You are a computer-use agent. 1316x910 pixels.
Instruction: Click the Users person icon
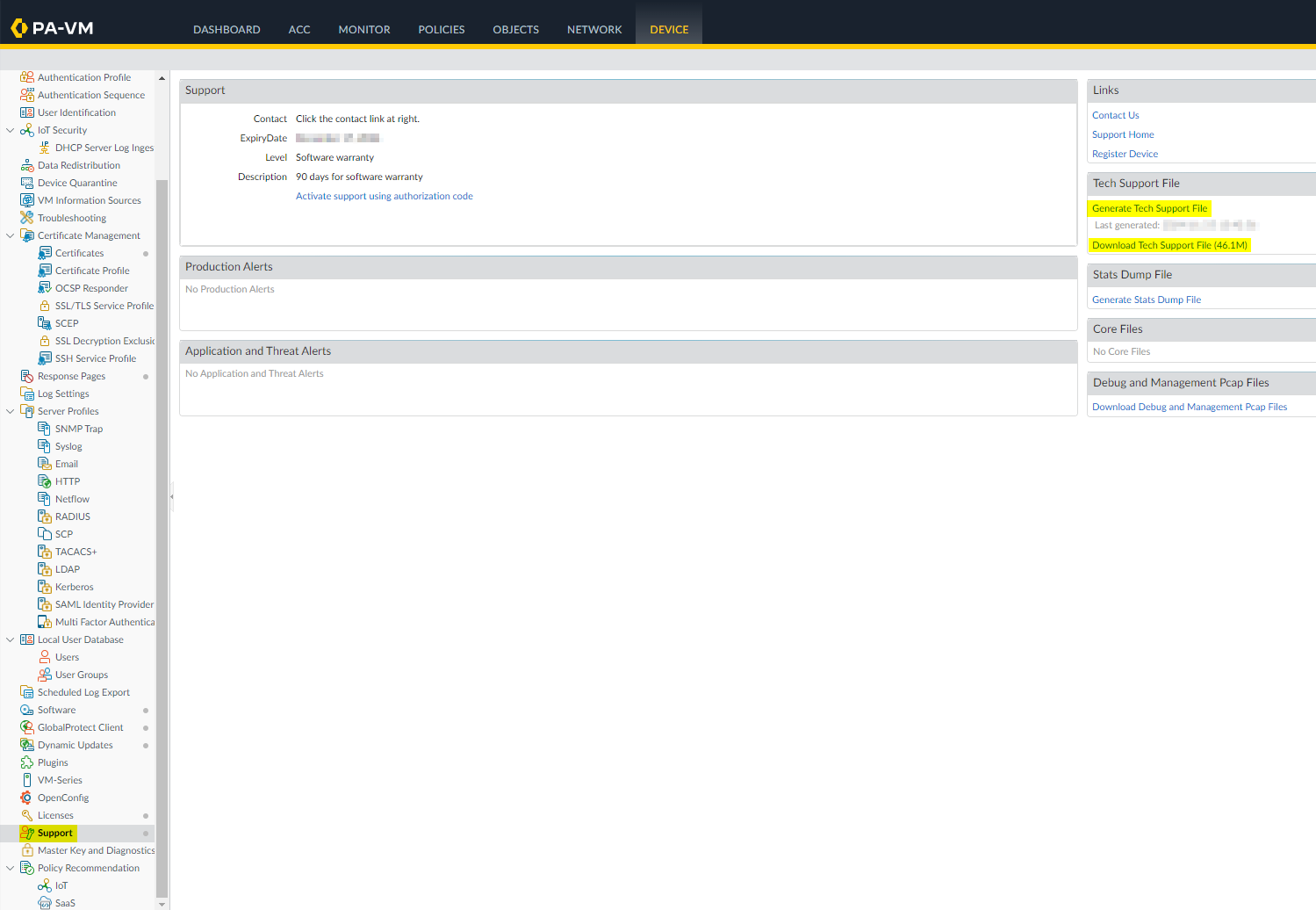(x=45, y=657)
